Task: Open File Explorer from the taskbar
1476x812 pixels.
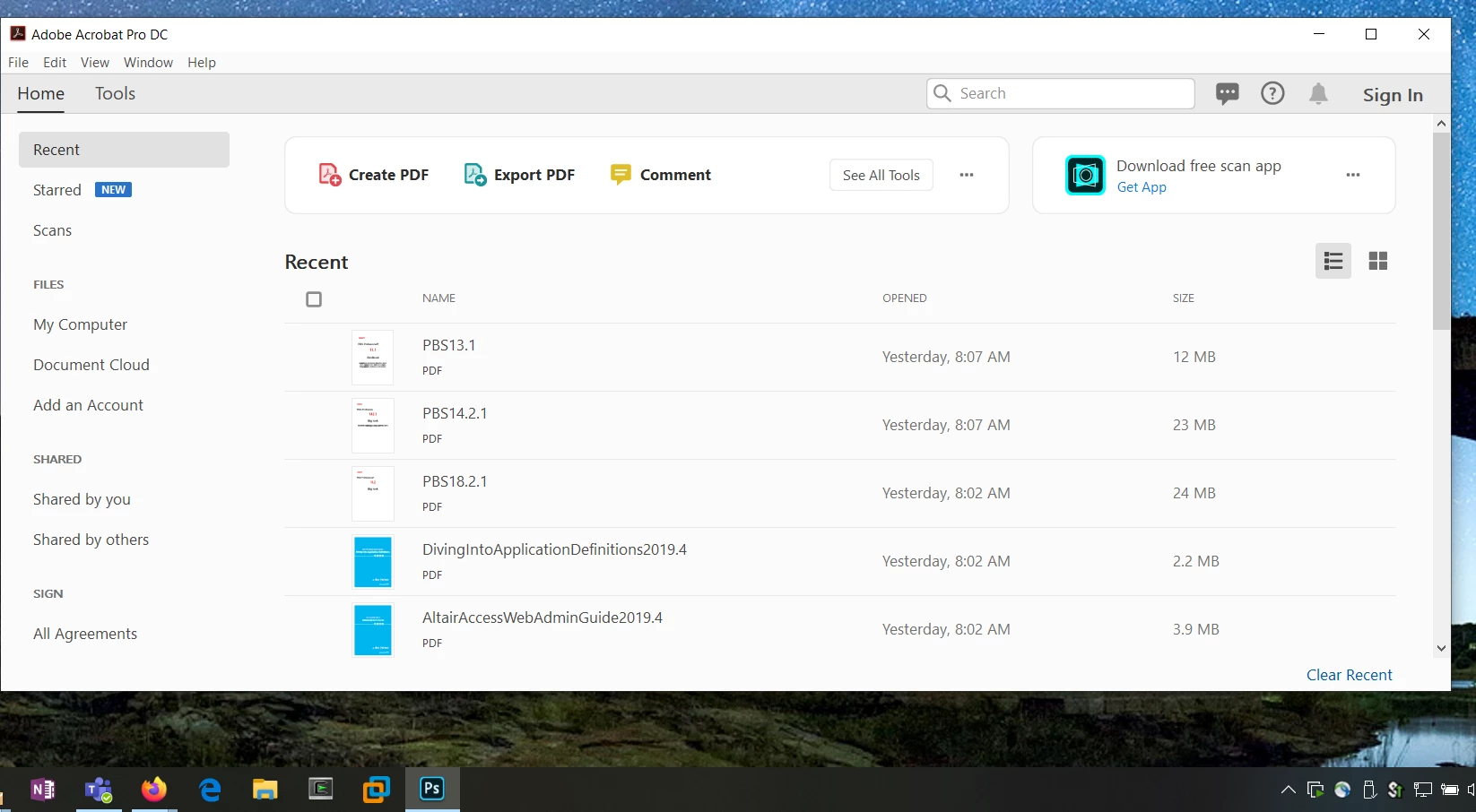Action: click(265, 790)
